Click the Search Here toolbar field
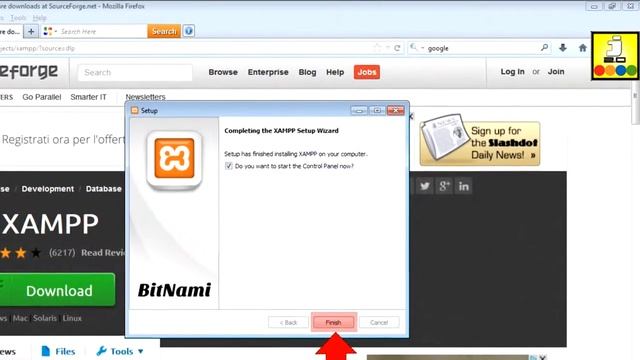 coord(102,31)
